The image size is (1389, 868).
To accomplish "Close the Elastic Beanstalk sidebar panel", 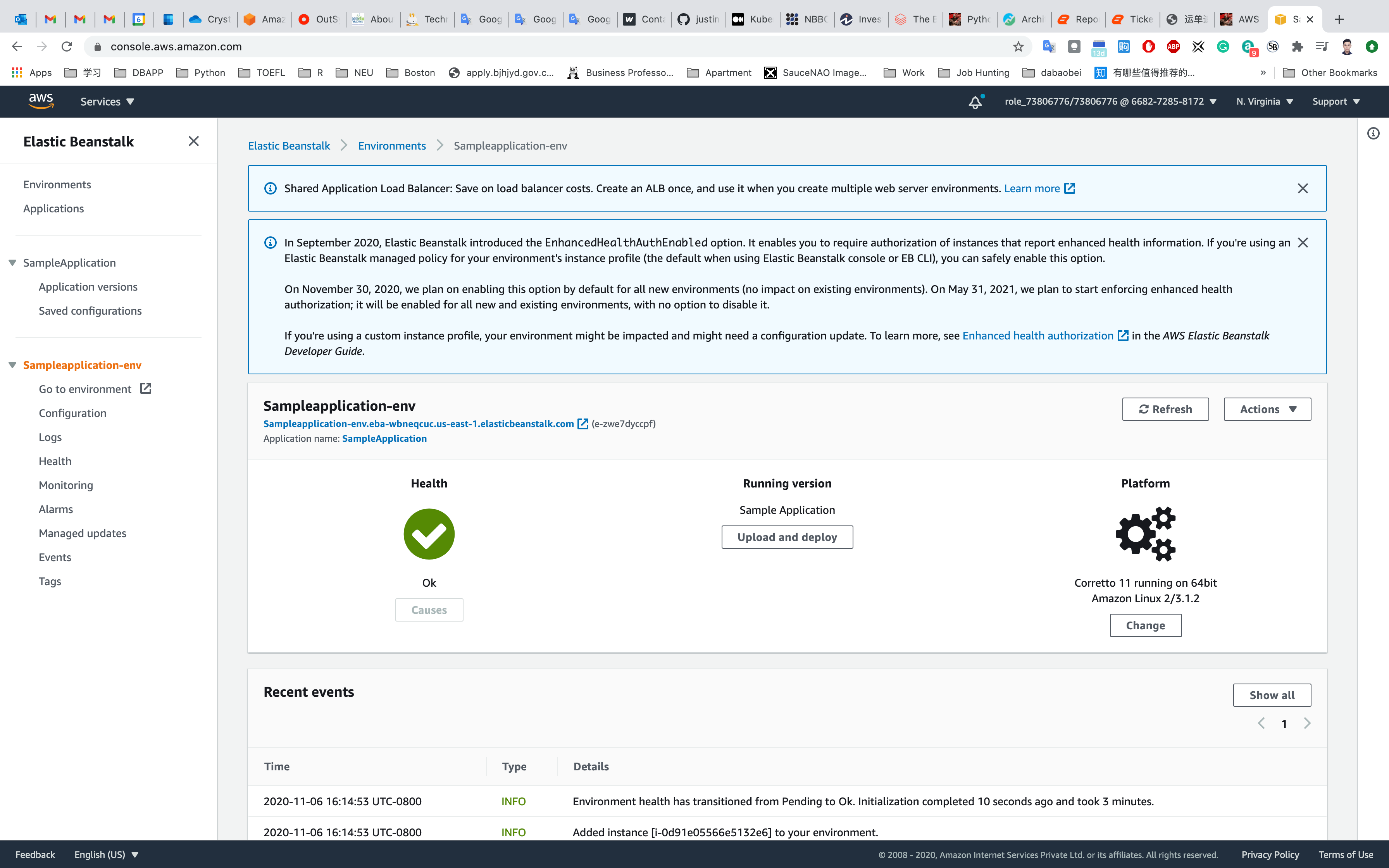I will pos(193,141).
